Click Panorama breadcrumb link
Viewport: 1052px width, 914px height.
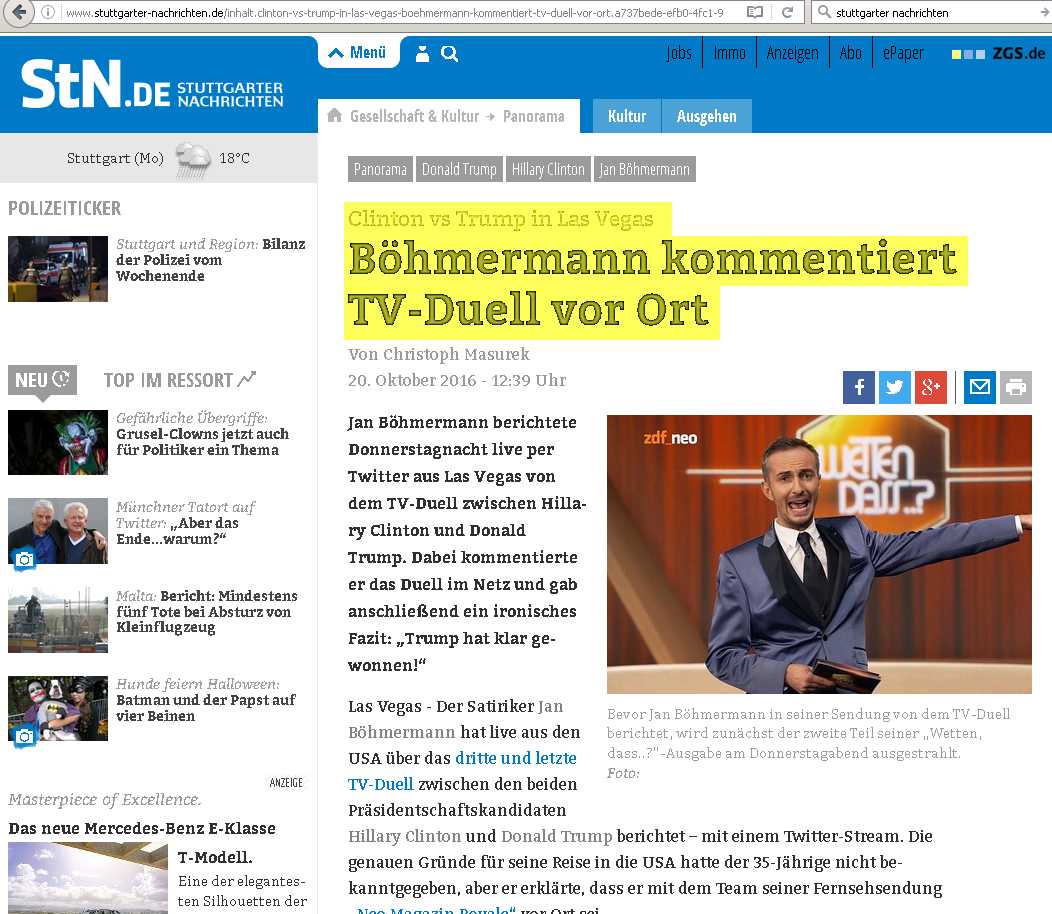(533, 116)
